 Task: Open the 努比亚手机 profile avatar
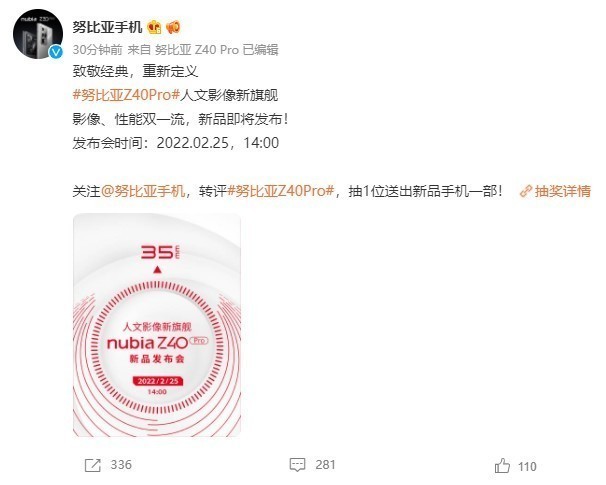pos(37,34)
